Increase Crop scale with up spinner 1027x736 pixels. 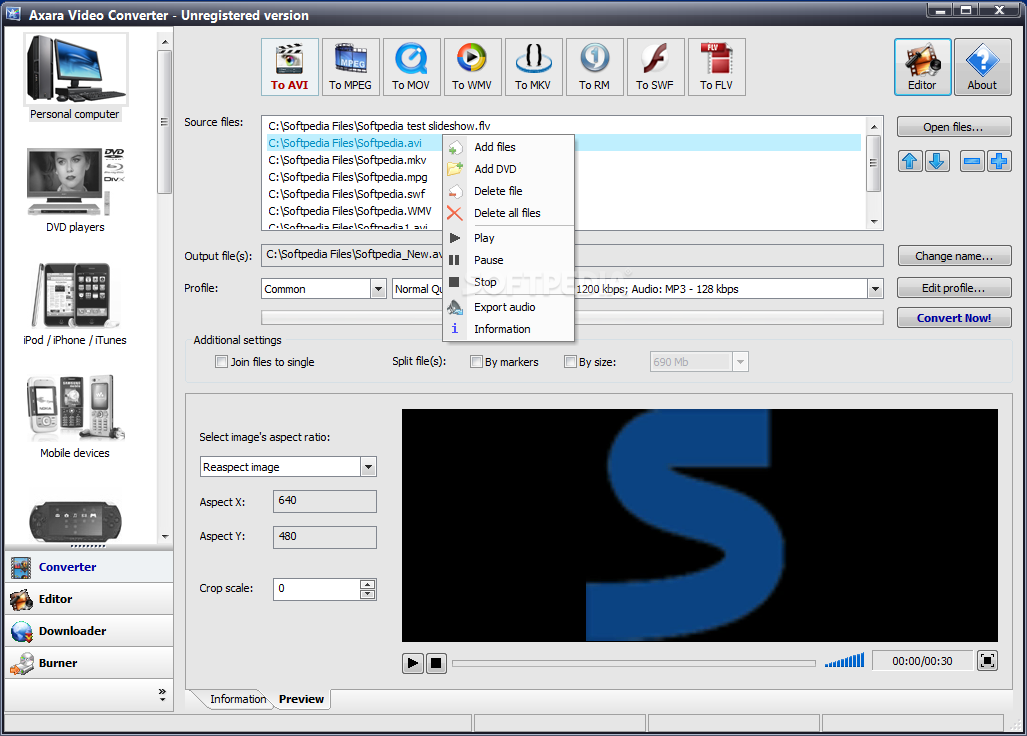tap(367, 584)
